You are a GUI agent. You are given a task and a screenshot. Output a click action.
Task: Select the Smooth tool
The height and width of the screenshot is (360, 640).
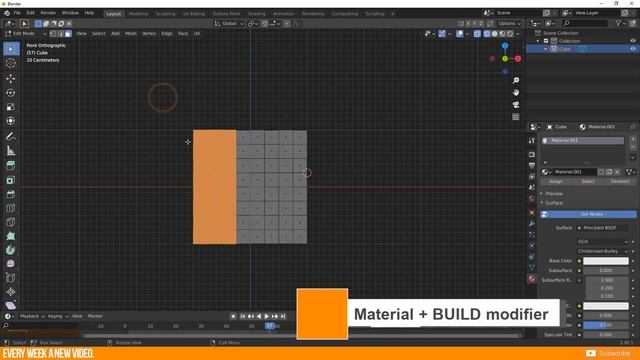click(x=11, y=264)
